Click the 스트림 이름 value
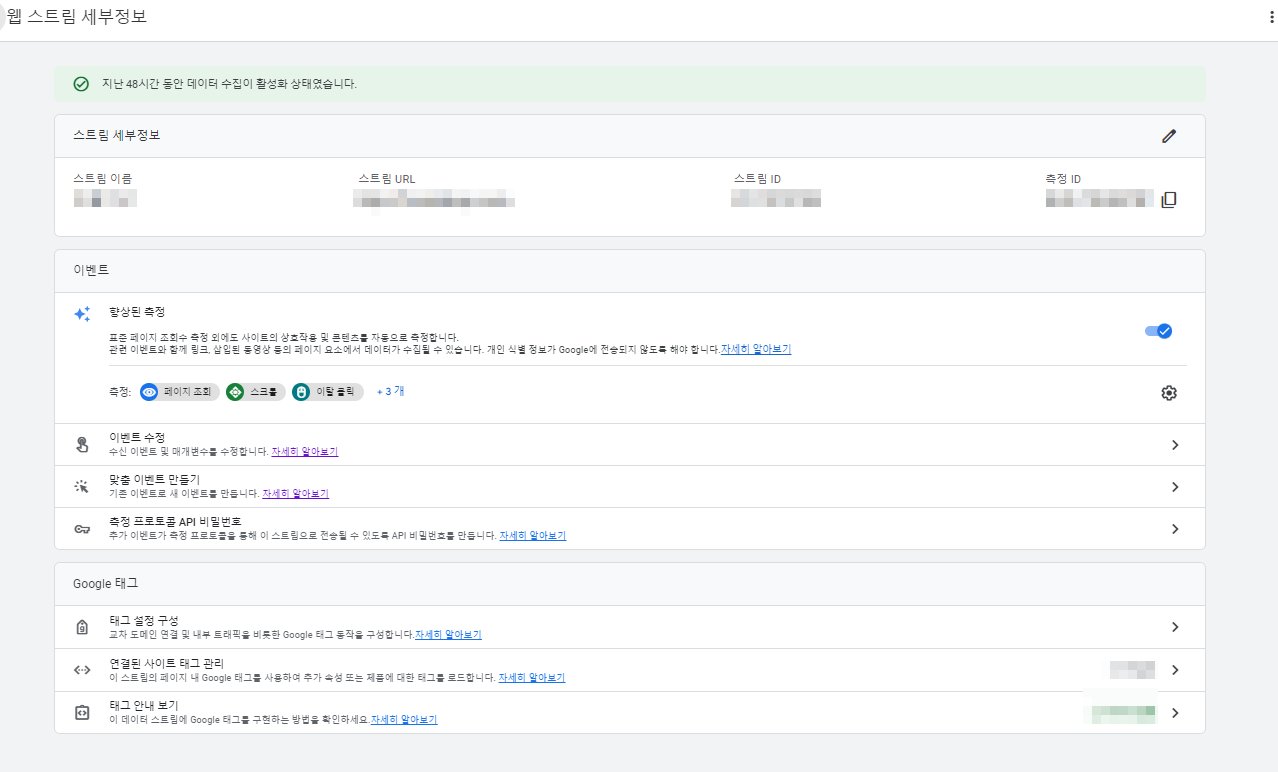Image resolution: width=1278 pixels, height=772 pixels. 105,198
